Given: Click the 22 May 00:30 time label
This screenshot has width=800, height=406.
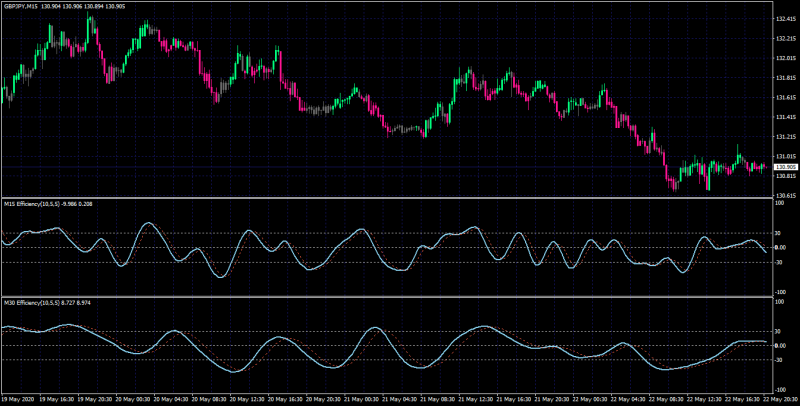Looking at the screenshot, I should pyautogui.click(x=590, y=399).
